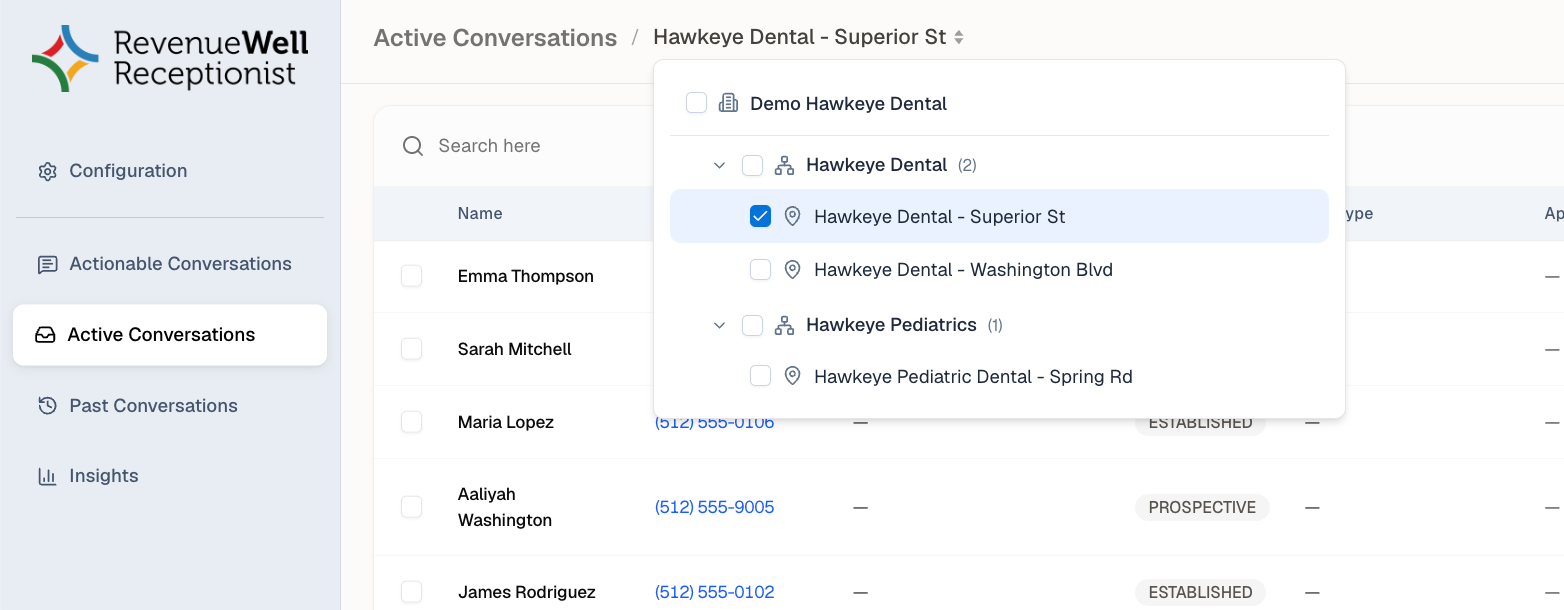The height and width of the screenshot is (610, 1564).
Task: Click the PROSPECTIVE status badge
Action: pos(1202,507)
